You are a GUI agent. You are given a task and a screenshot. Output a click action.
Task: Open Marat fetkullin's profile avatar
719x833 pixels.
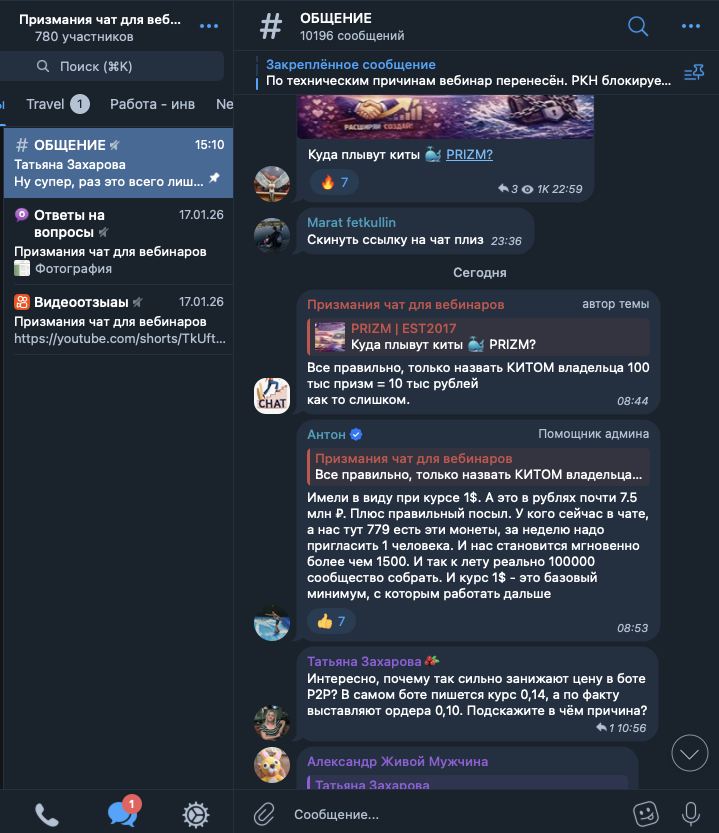[x=272, y=235]
